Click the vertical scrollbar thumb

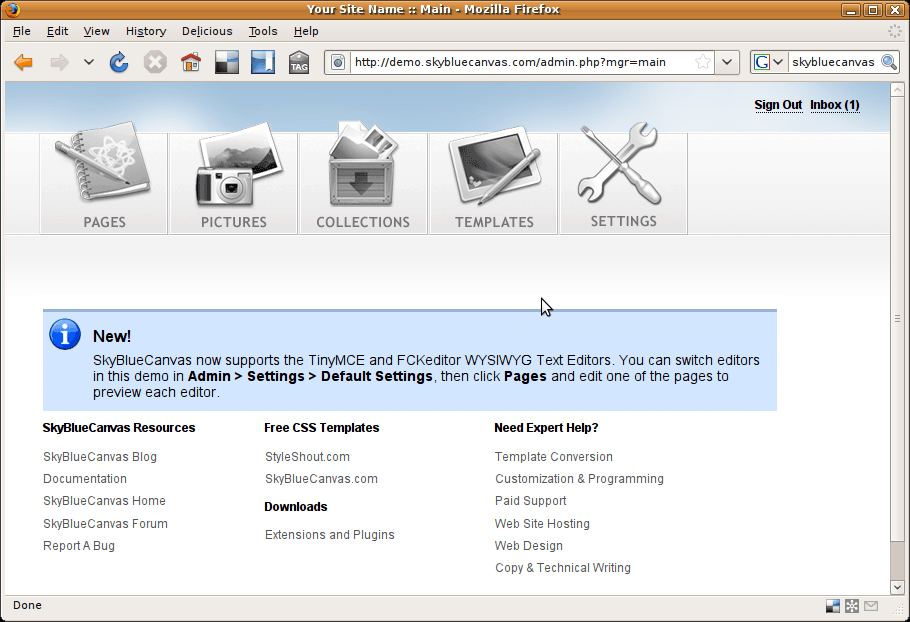click(897, 319)
